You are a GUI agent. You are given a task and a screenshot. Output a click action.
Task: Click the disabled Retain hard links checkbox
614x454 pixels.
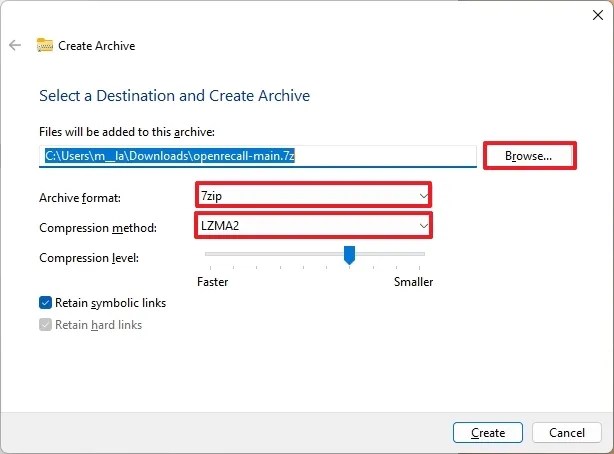(x=45, y=324)
